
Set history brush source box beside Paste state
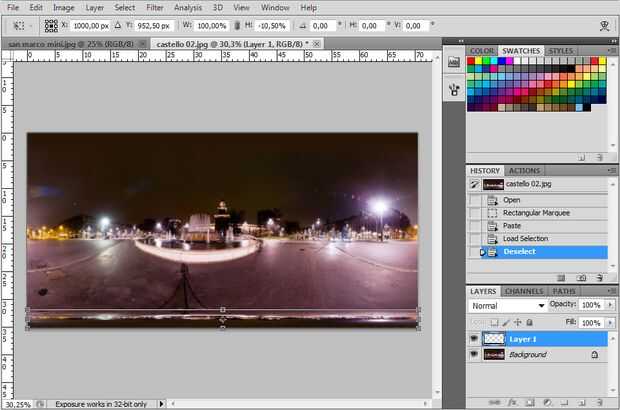click(474, 226)
